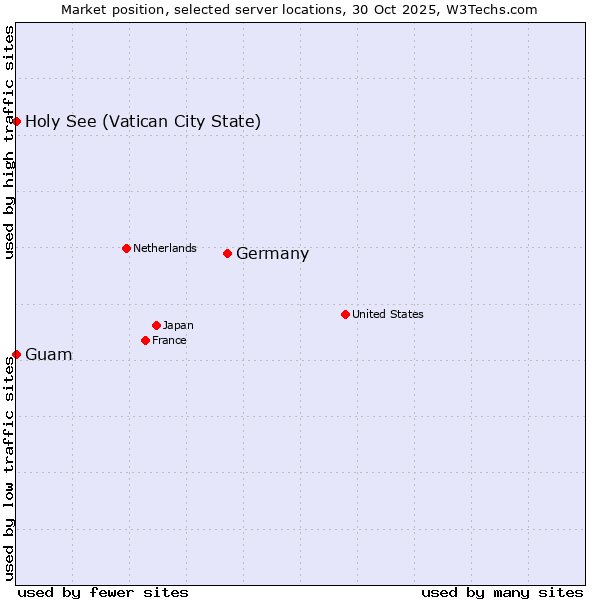Click the Japan text label
The width and height of the screenshot is (600, 600).
tap(178, 325)
